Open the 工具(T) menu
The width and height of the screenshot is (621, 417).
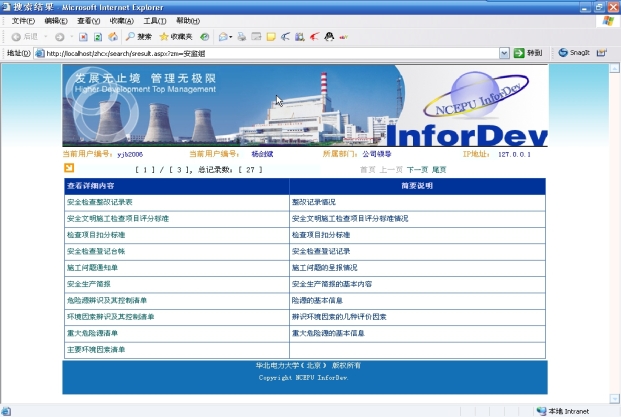click(154, 21)
